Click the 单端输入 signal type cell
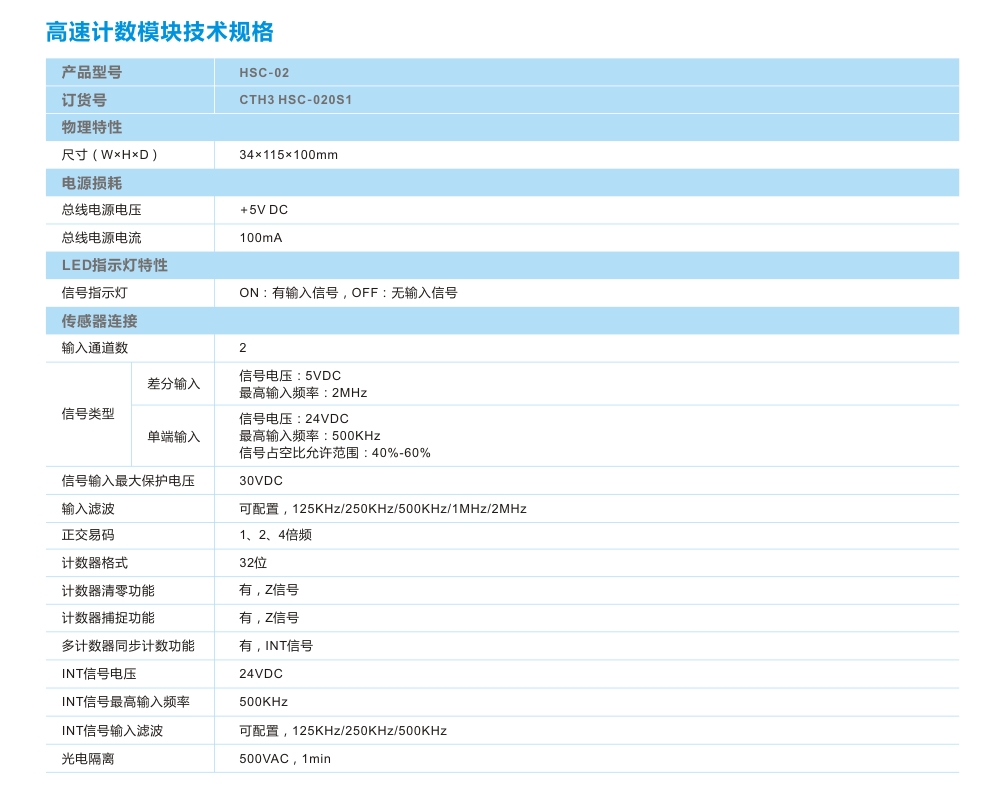The height and width of the screenshot is (790, 999). pos(174,436)
